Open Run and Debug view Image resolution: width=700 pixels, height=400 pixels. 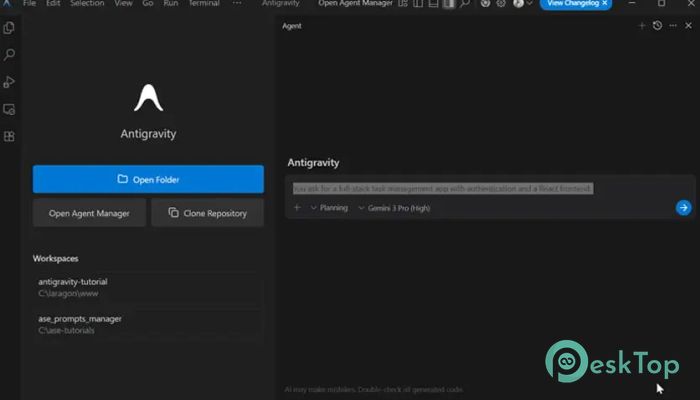click(x=9, y=82)
